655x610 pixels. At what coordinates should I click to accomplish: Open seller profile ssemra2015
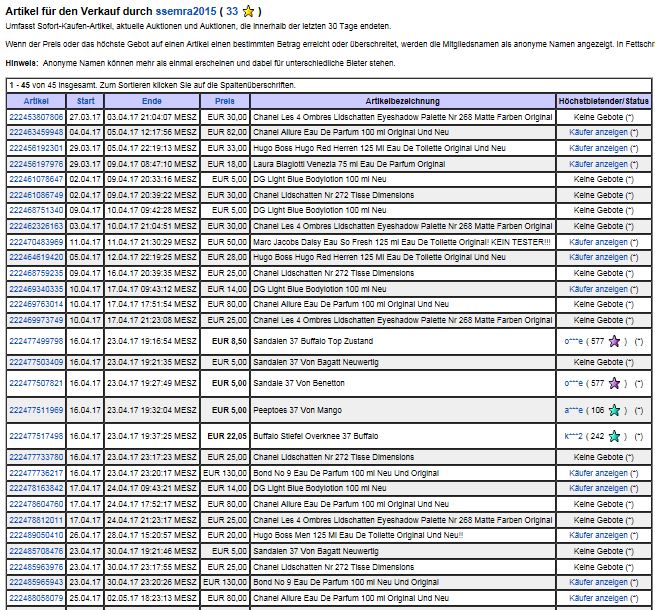186,11
